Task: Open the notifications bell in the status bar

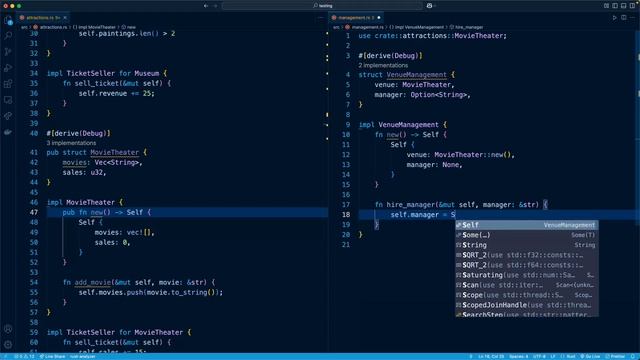Action: click(633, 357)
